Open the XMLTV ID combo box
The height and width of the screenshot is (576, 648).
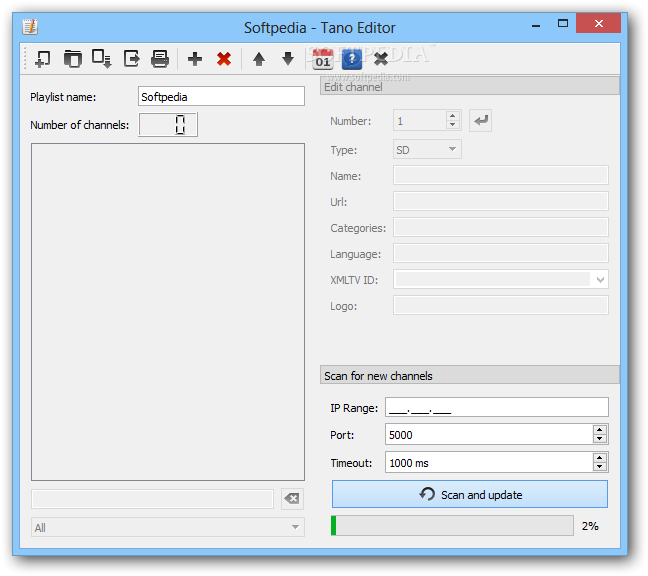click(x=501, y=280)
